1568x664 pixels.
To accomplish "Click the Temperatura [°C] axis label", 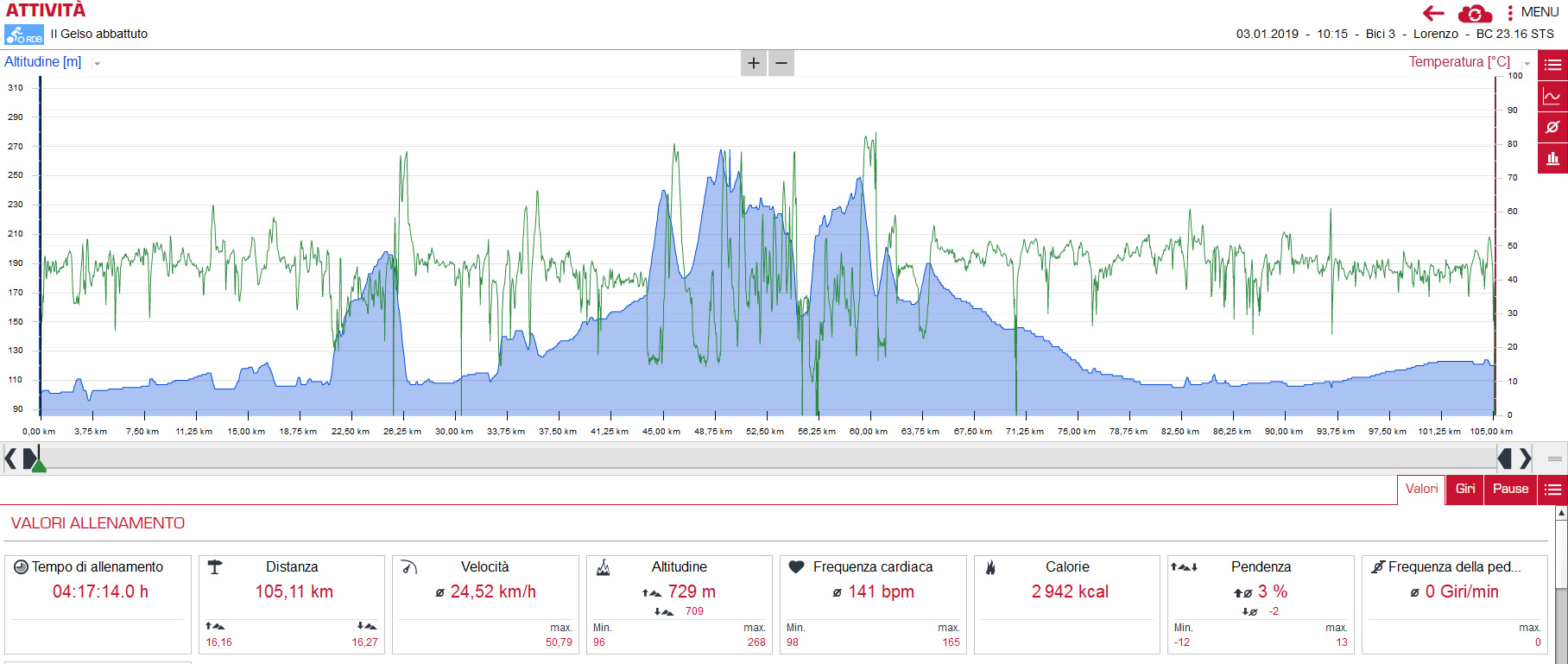I will (x=1459, y=62).
